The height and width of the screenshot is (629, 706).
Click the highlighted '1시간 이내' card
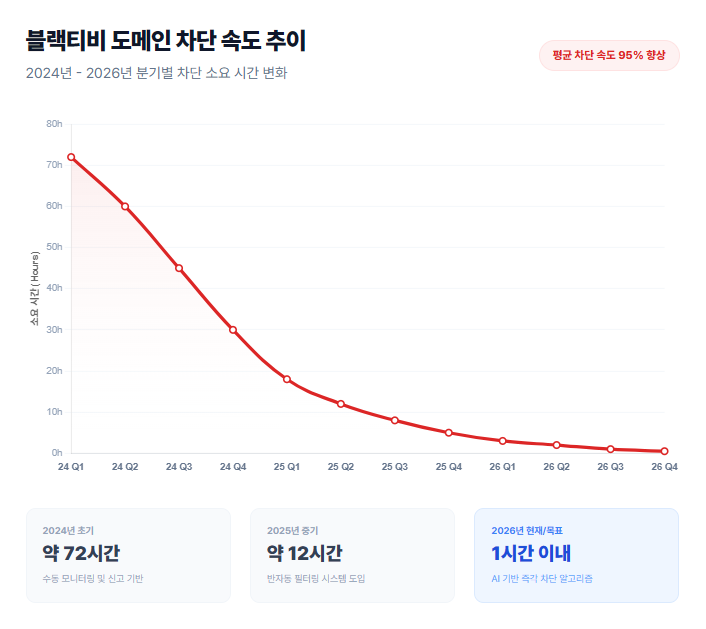[576, 555]
